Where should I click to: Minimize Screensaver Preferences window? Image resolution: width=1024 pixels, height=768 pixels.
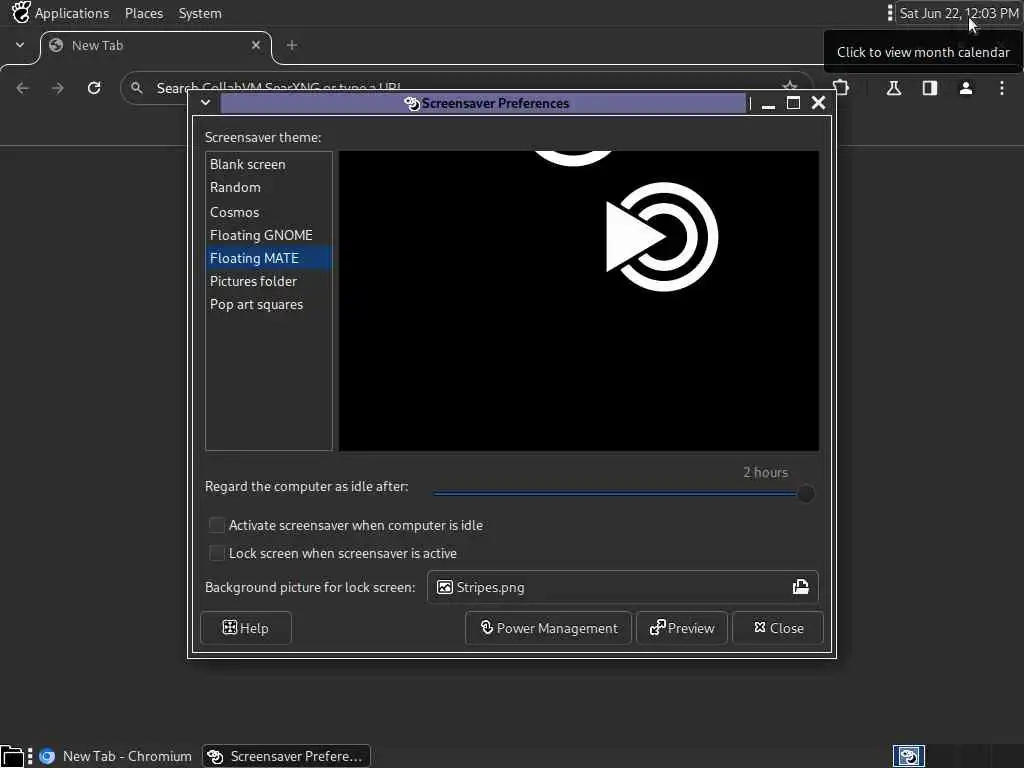point(768,104)
